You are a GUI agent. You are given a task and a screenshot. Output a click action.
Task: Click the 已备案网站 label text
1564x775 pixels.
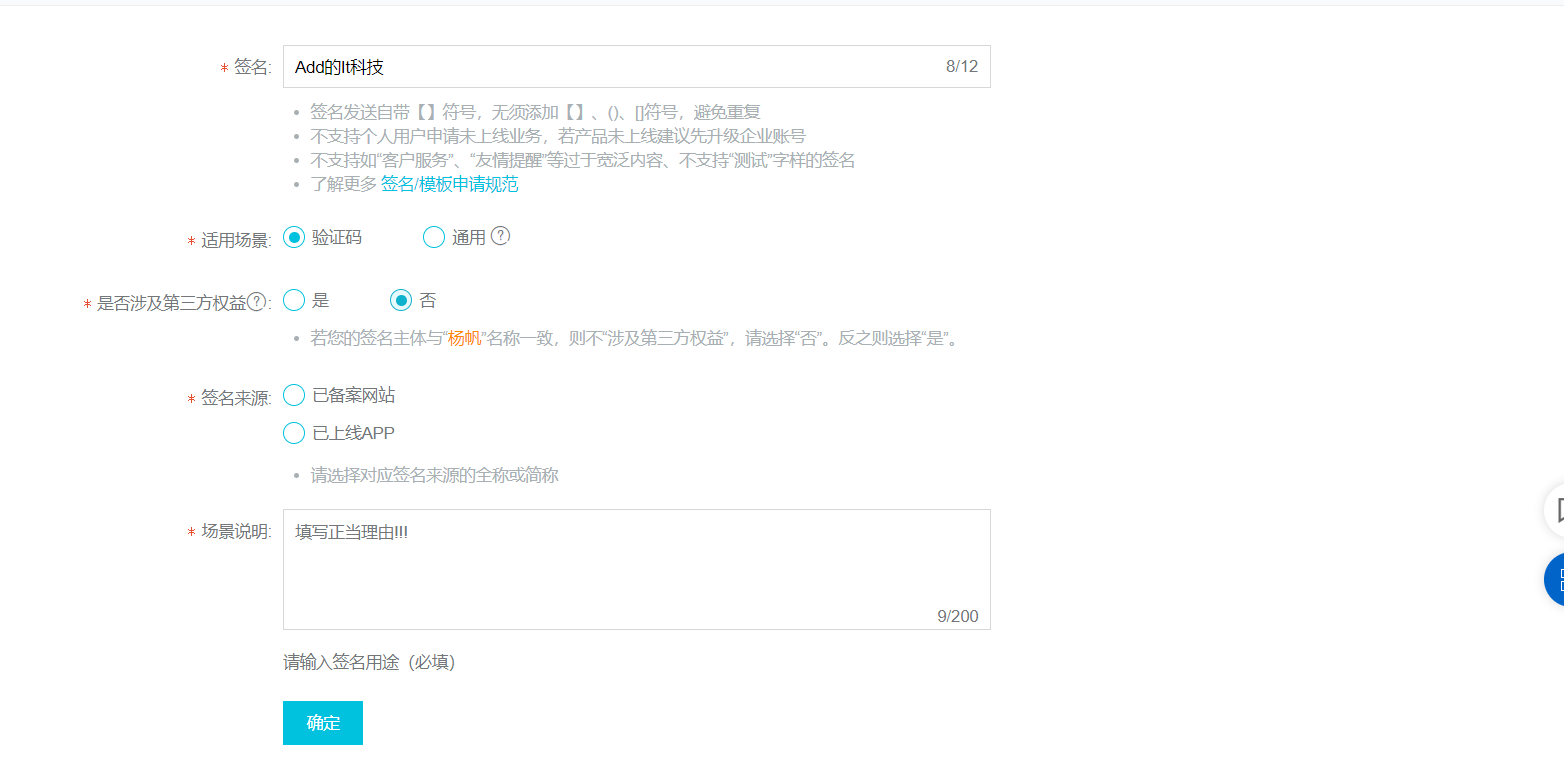(x=354, y=395)
